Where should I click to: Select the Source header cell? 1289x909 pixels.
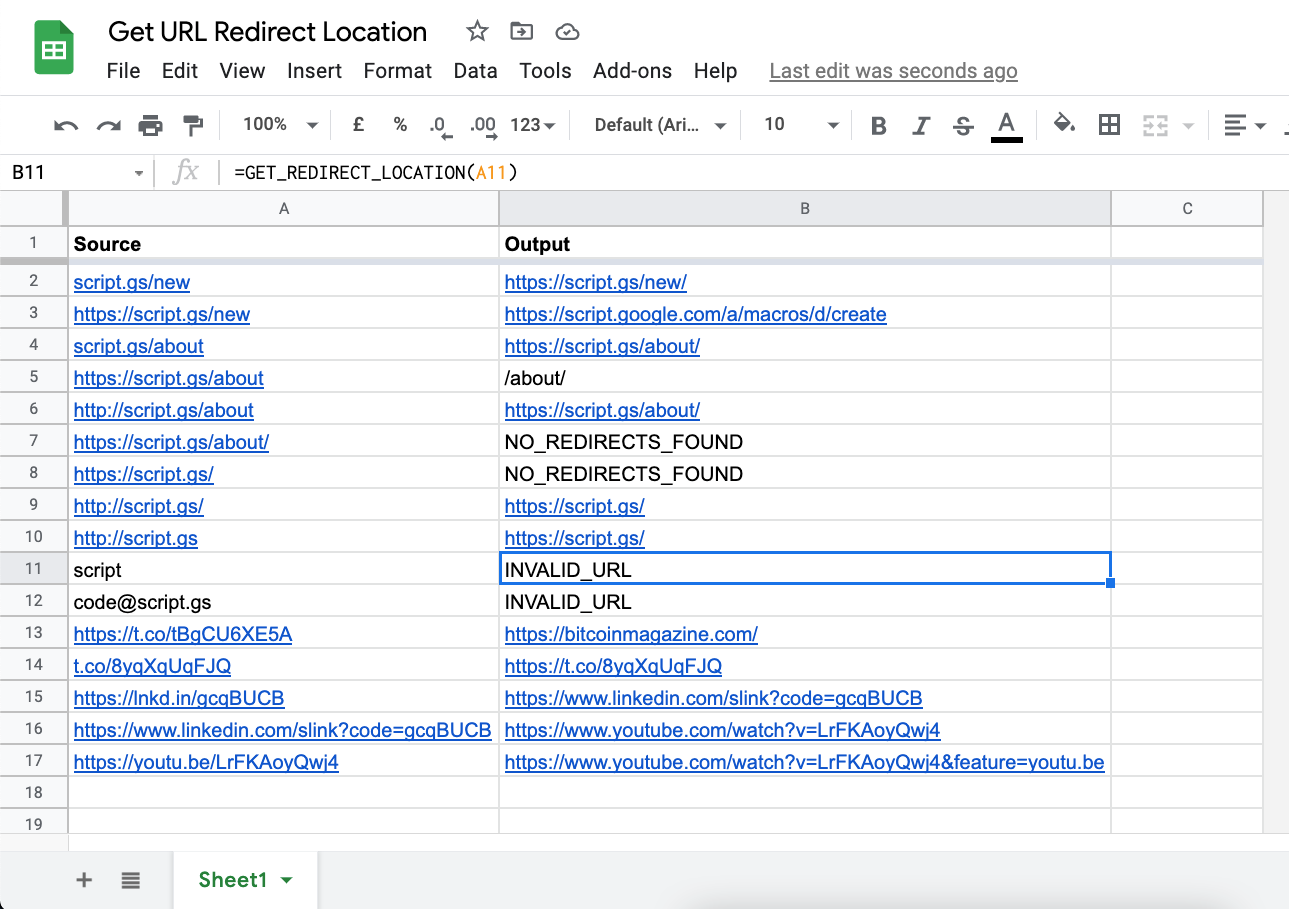pyautogui.click(x=284, y=244)
